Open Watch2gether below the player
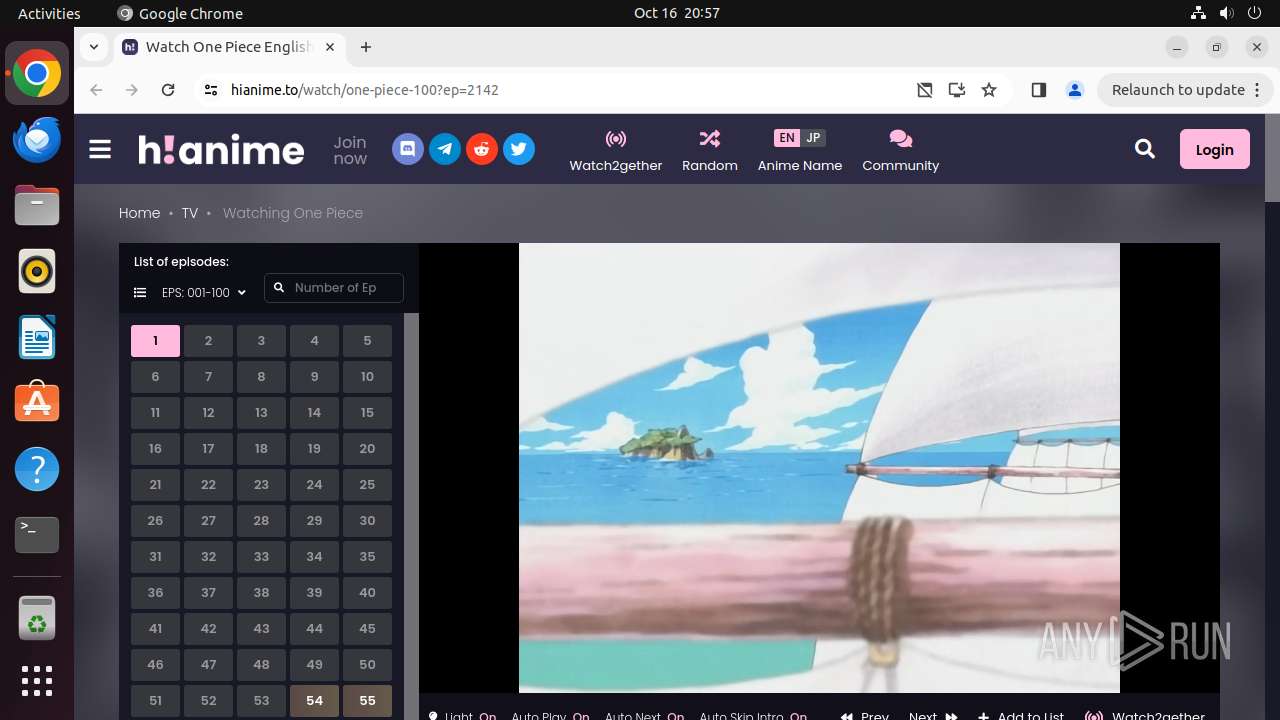 pyautogui.click(x=1145, y=716)
